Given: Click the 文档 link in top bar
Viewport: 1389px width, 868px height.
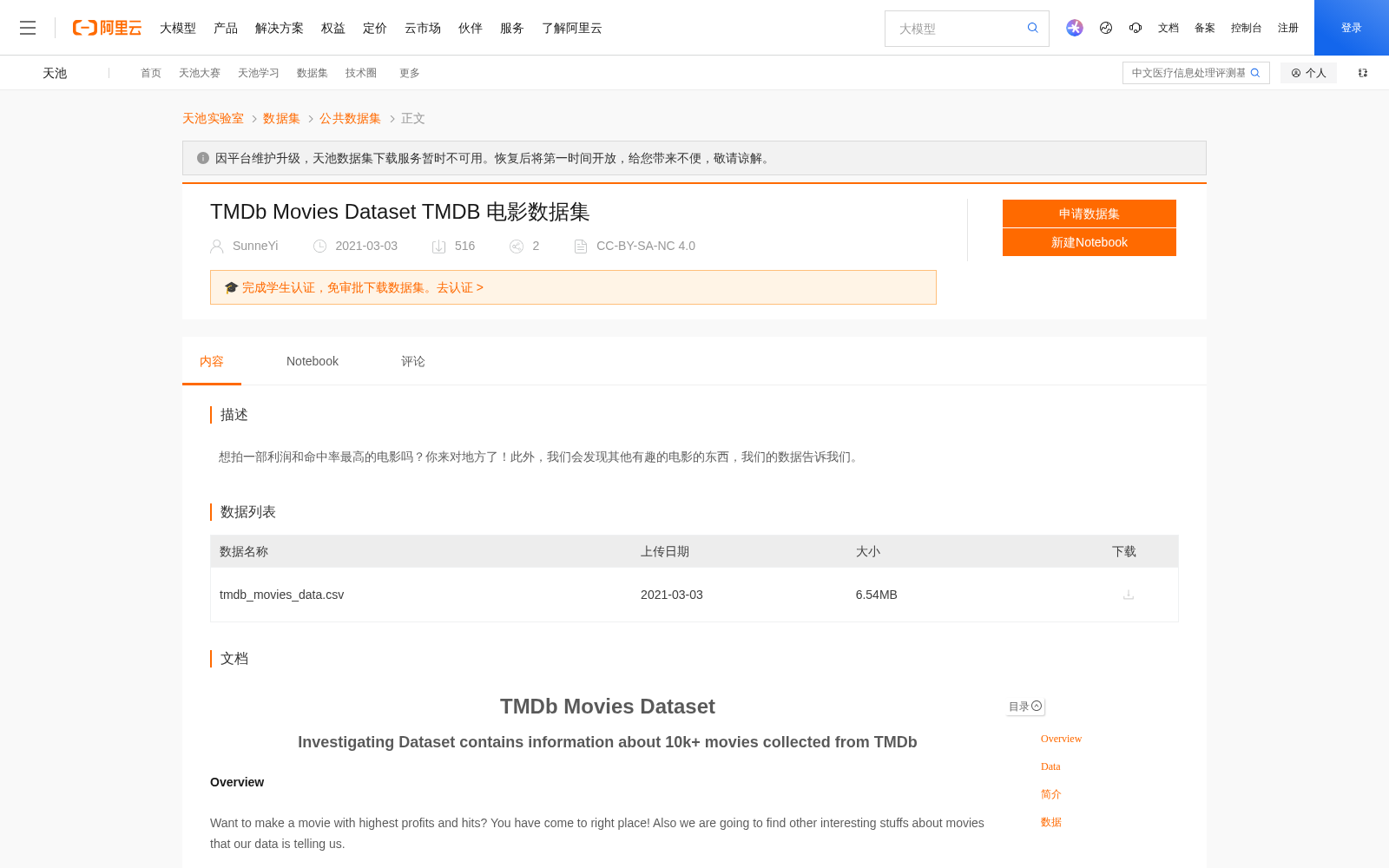Looking at the screenshot, I should coord(1168,28).
